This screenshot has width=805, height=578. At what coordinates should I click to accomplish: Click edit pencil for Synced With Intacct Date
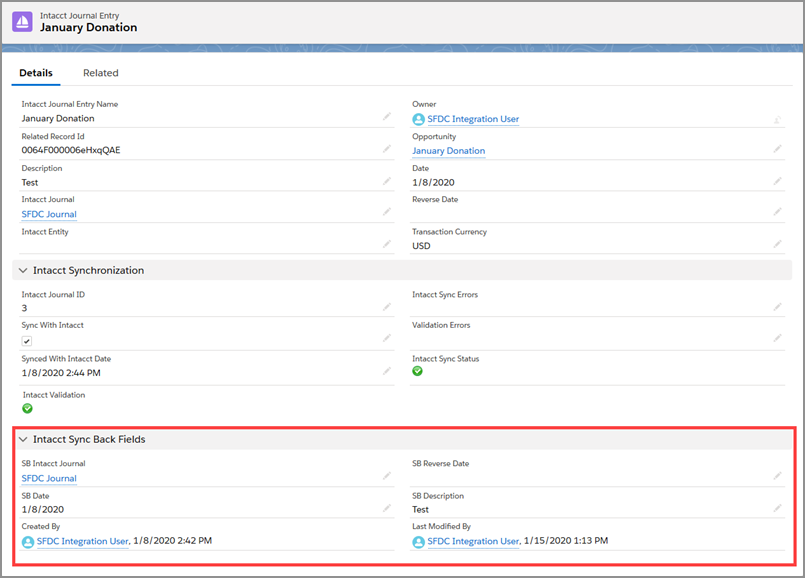(387, 371)
